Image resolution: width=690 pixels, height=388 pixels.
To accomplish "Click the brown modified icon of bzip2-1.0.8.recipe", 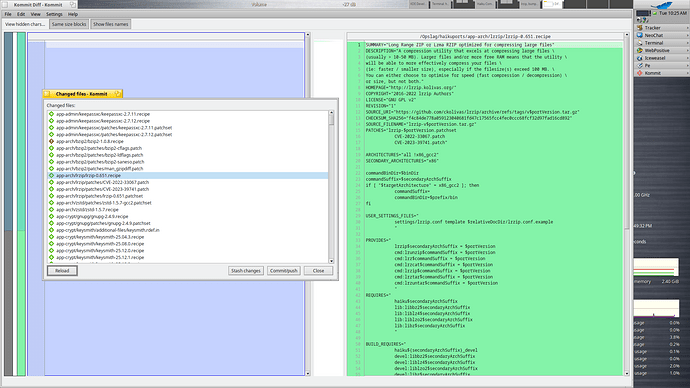I will point(51,141).
